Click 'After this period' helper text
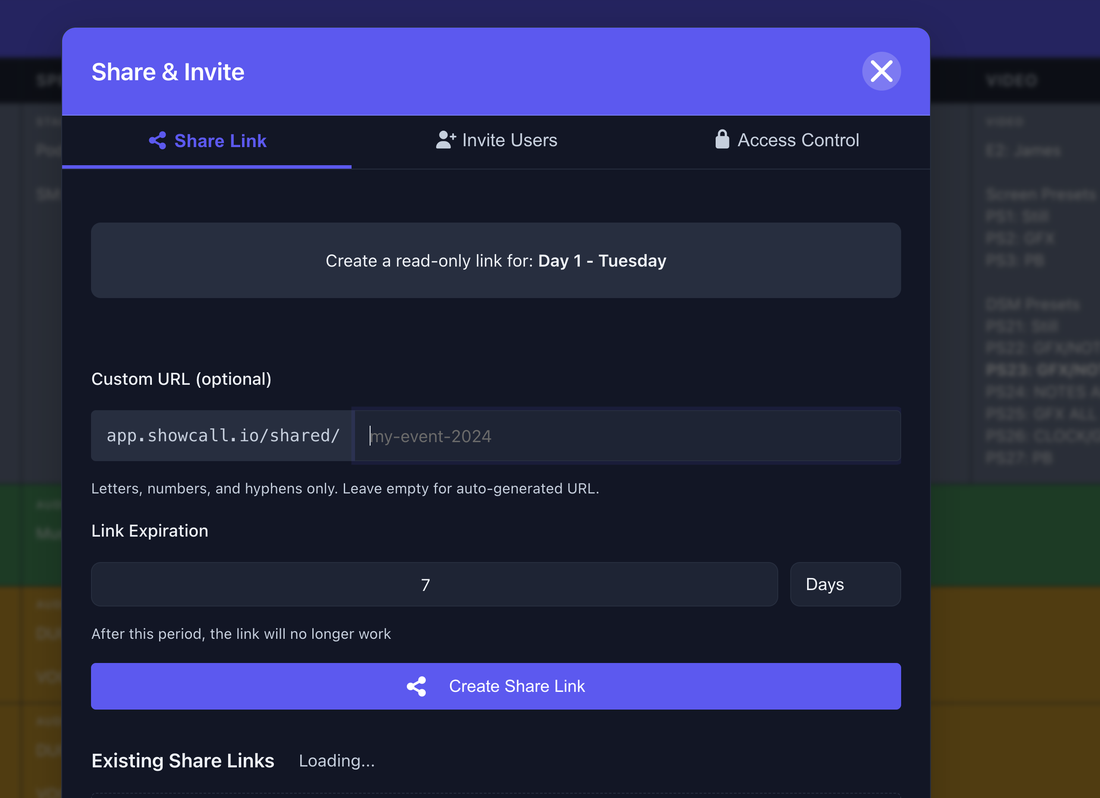This screenshot has height=798, width=1100. coord(241,634)
